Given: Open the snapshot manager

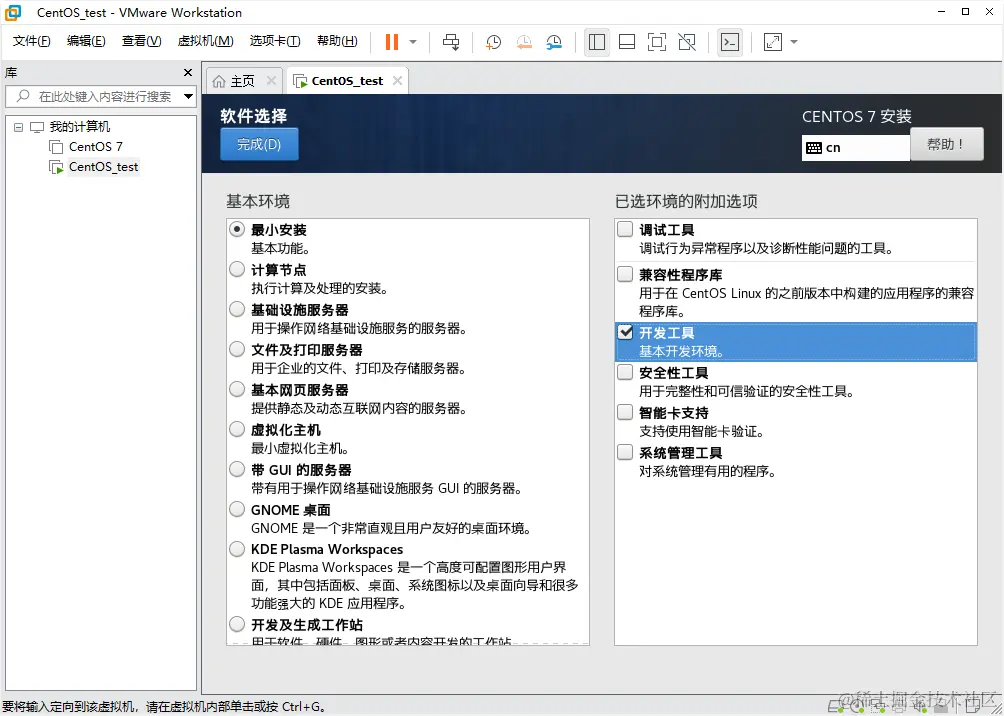Looking at the screenshot, I should [556, 42].
